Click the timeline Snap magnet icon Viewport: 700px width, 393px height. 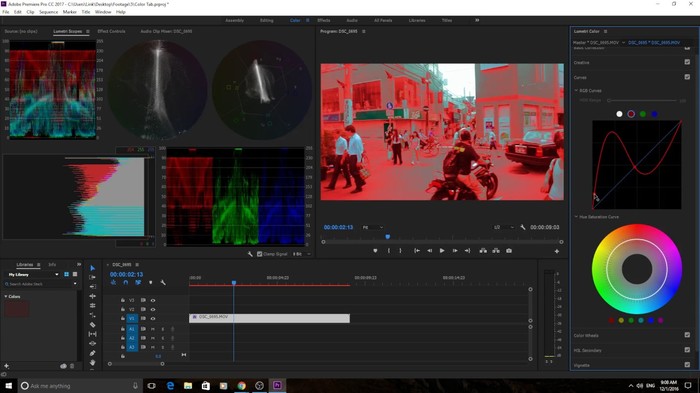[x=125, y=283]
